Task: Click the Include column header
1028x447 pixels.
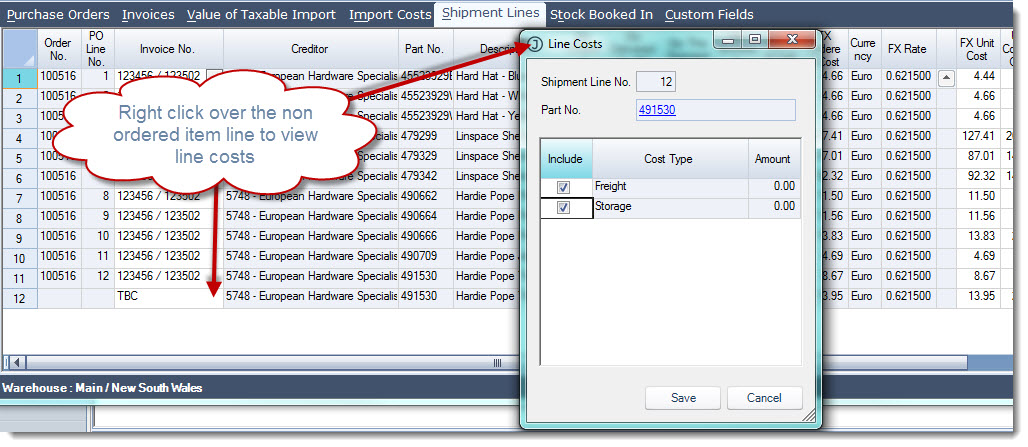Action: [565, 159]
